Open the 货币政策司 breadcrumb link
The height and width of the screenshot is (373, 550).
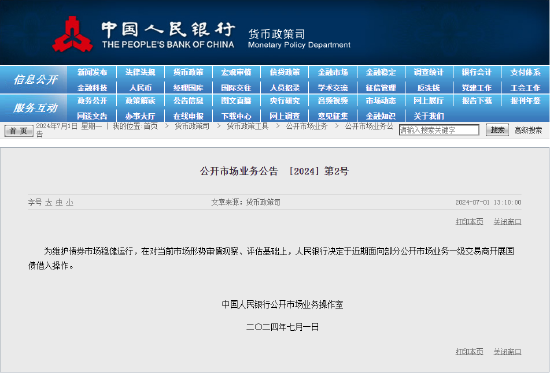[x=192, y=126]
